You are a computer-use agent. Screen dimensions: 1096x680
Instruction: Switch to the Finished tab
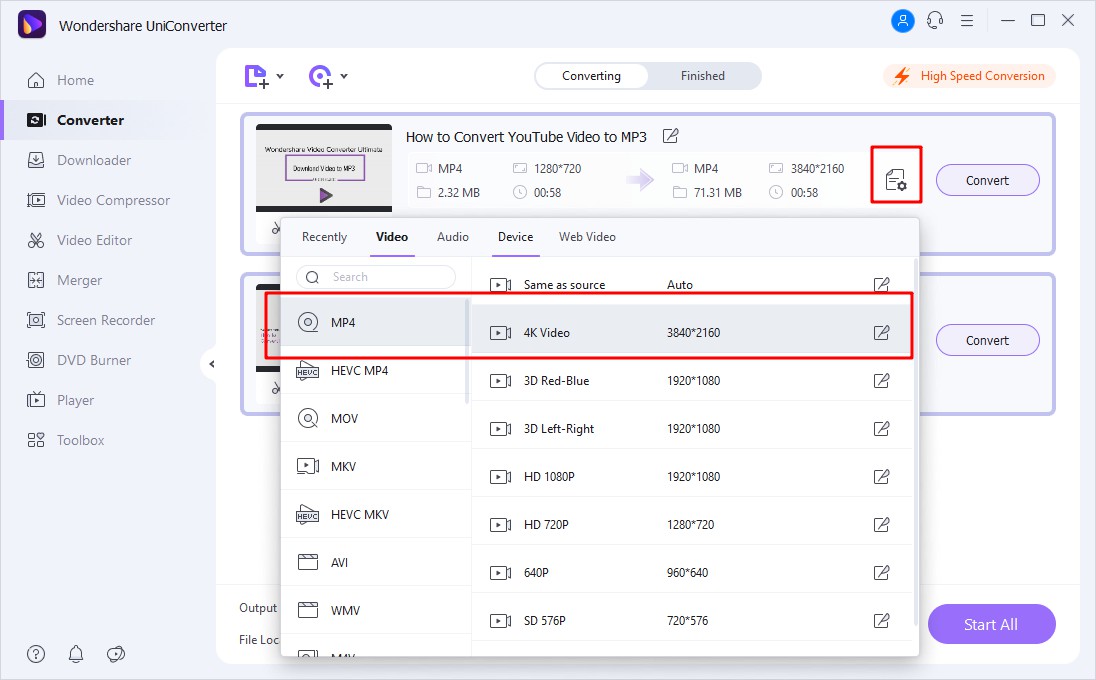tap(702, 75)
